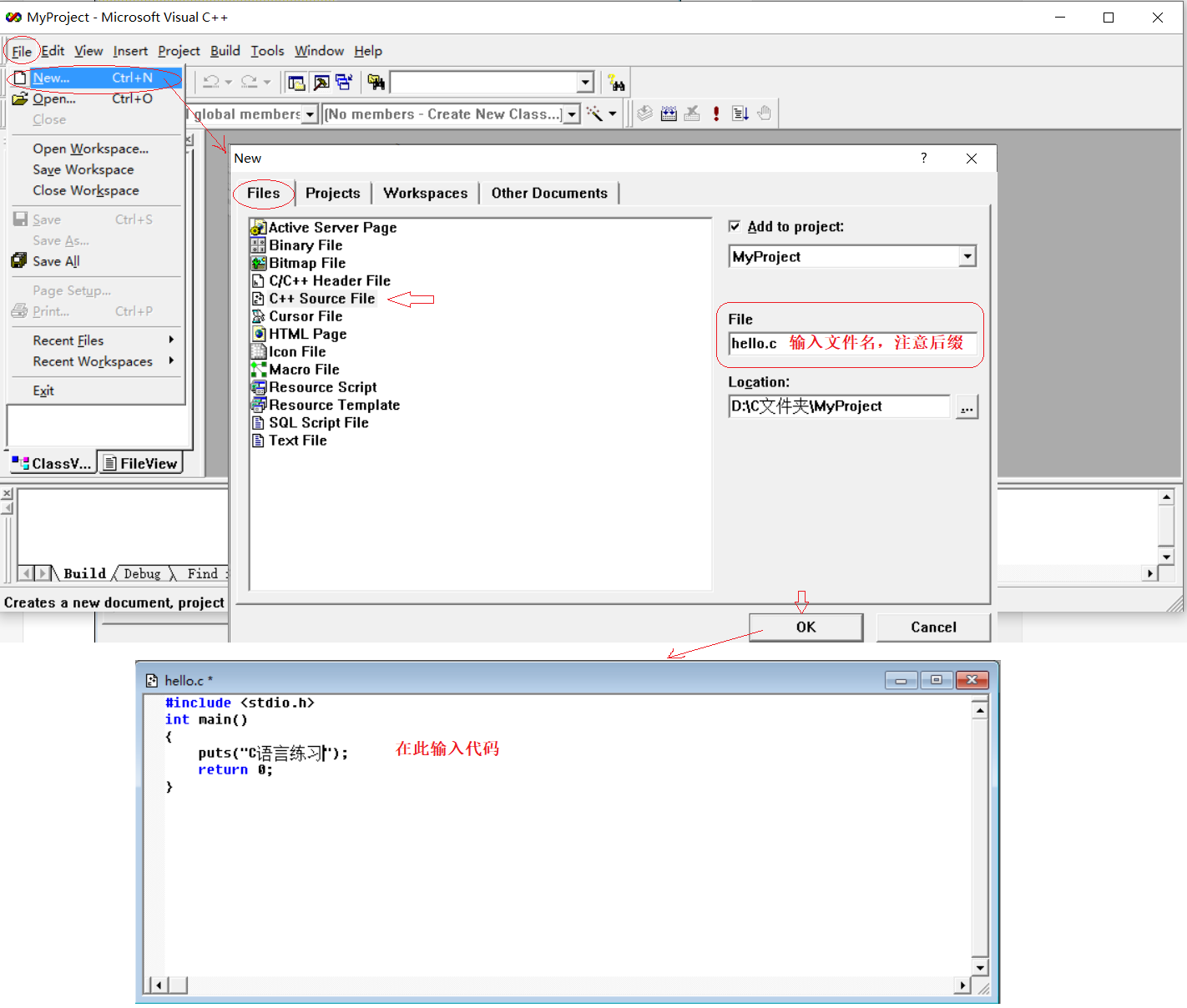Open the Tools menu
This screenshot has width=1187, height=1008.
click(x=267, y=51)
